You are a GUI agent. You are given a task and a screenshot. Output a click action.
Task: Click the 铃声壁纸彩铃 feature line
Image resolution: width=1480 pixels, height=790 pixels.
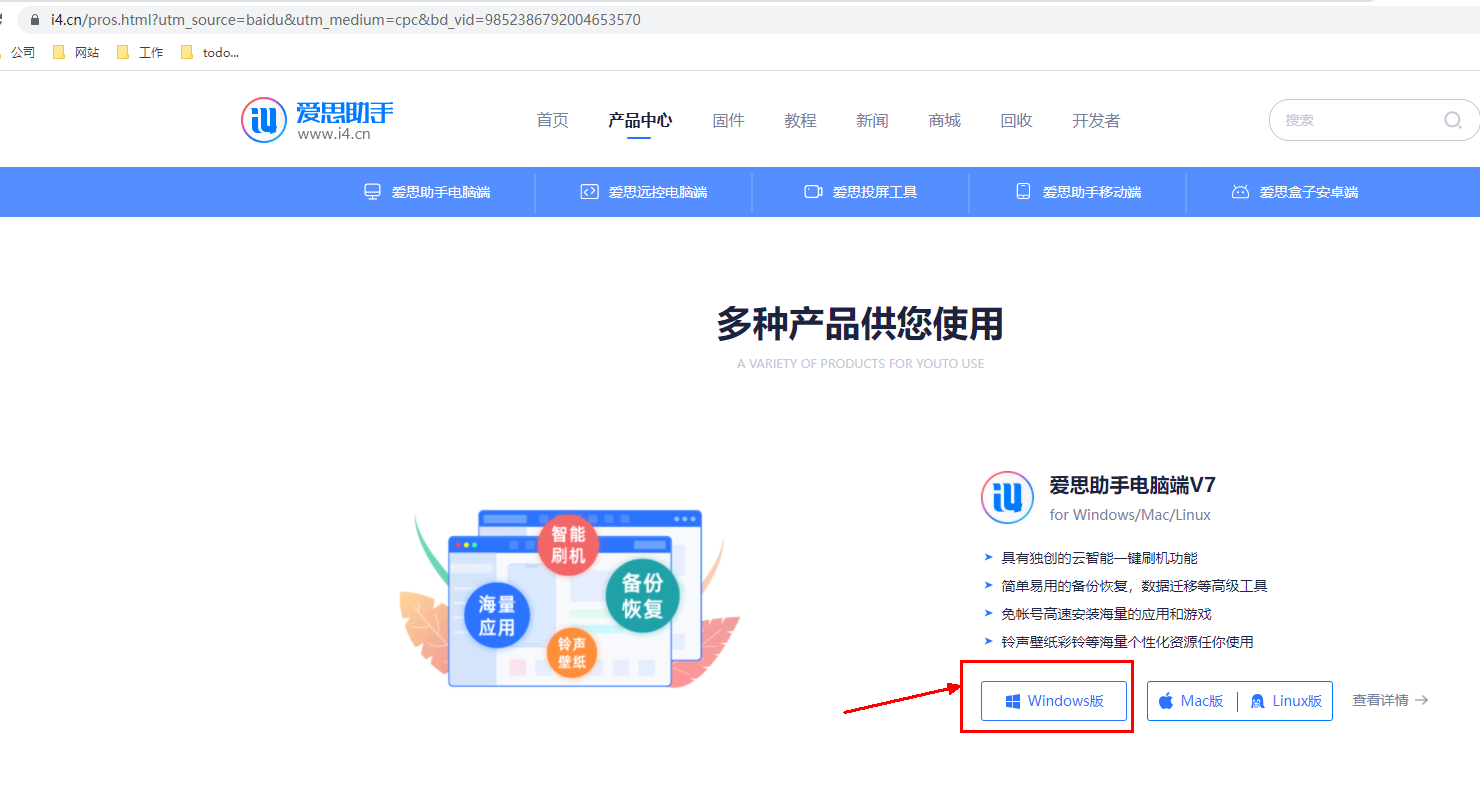tap(1127, 642)
